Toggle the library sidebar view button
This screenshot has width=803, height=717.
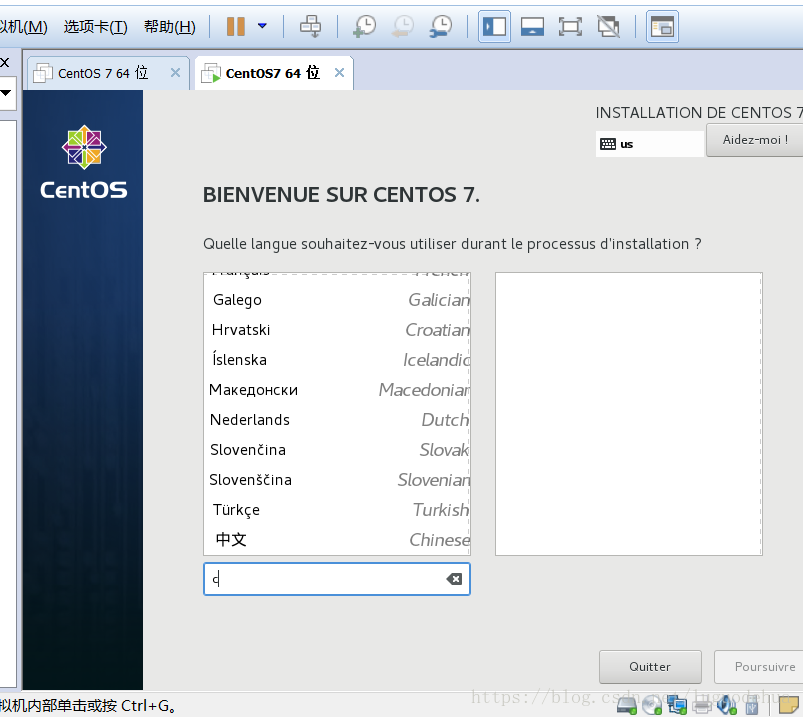click(494, 27)
